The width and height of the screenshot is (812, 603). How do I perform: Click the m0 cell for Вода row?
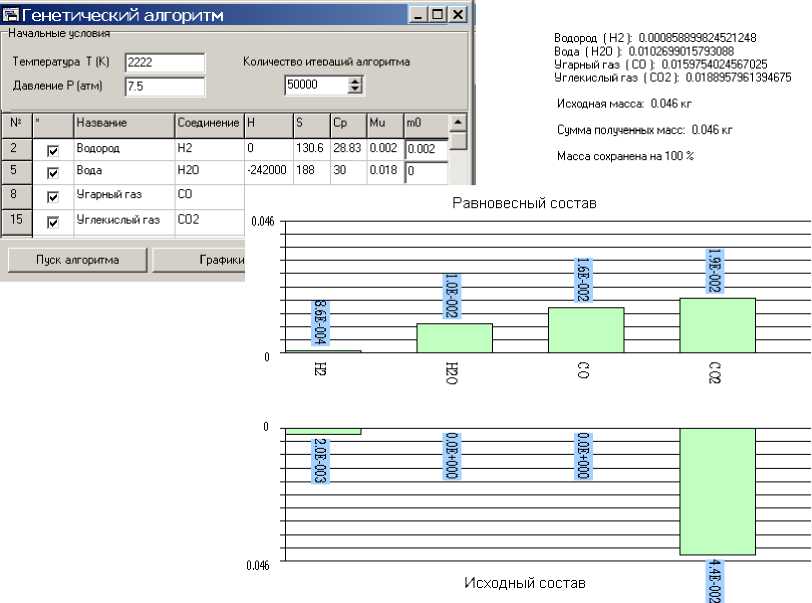coord(426,171)
